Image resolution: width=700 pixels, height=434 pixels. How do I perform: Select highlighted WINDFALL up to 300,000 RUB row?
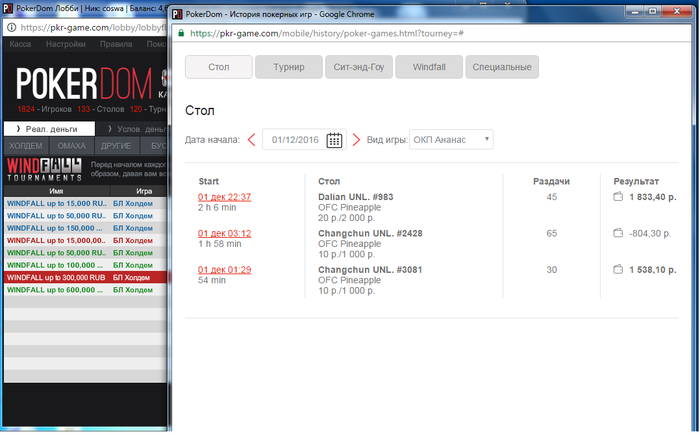(x=85, y=277)
